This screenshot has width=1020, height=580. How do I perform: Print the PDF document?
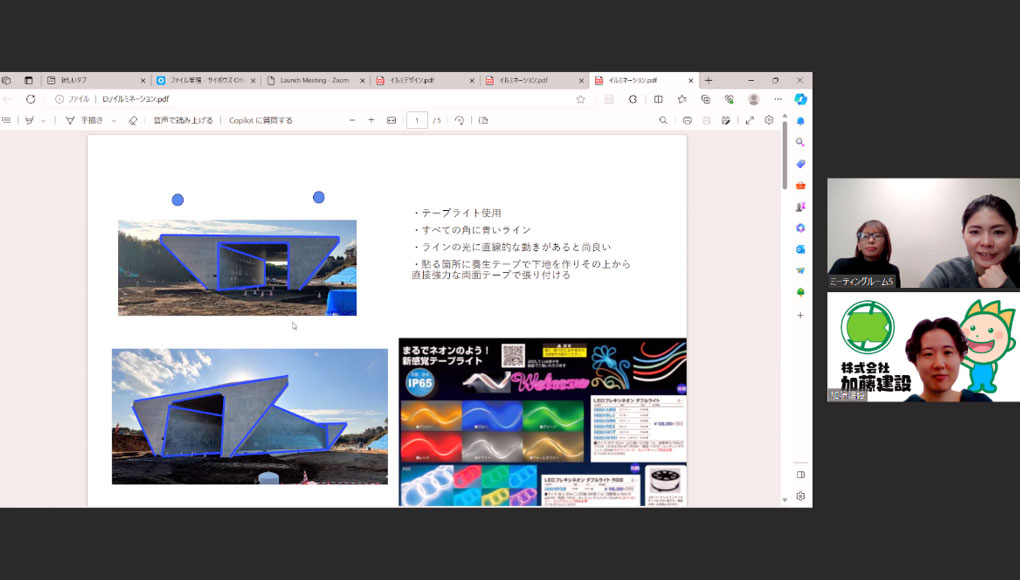pyautogui.click(x=687, y=120)
